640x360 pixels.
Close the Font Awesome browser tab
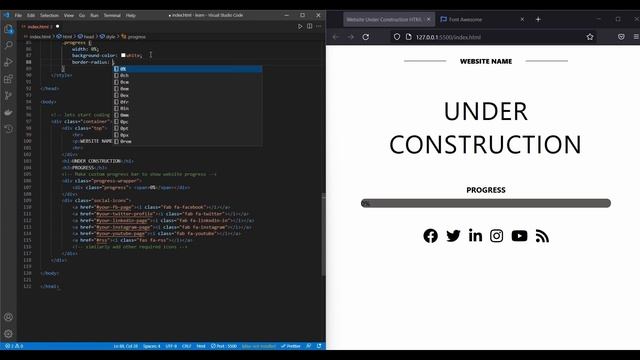point(522,19)
